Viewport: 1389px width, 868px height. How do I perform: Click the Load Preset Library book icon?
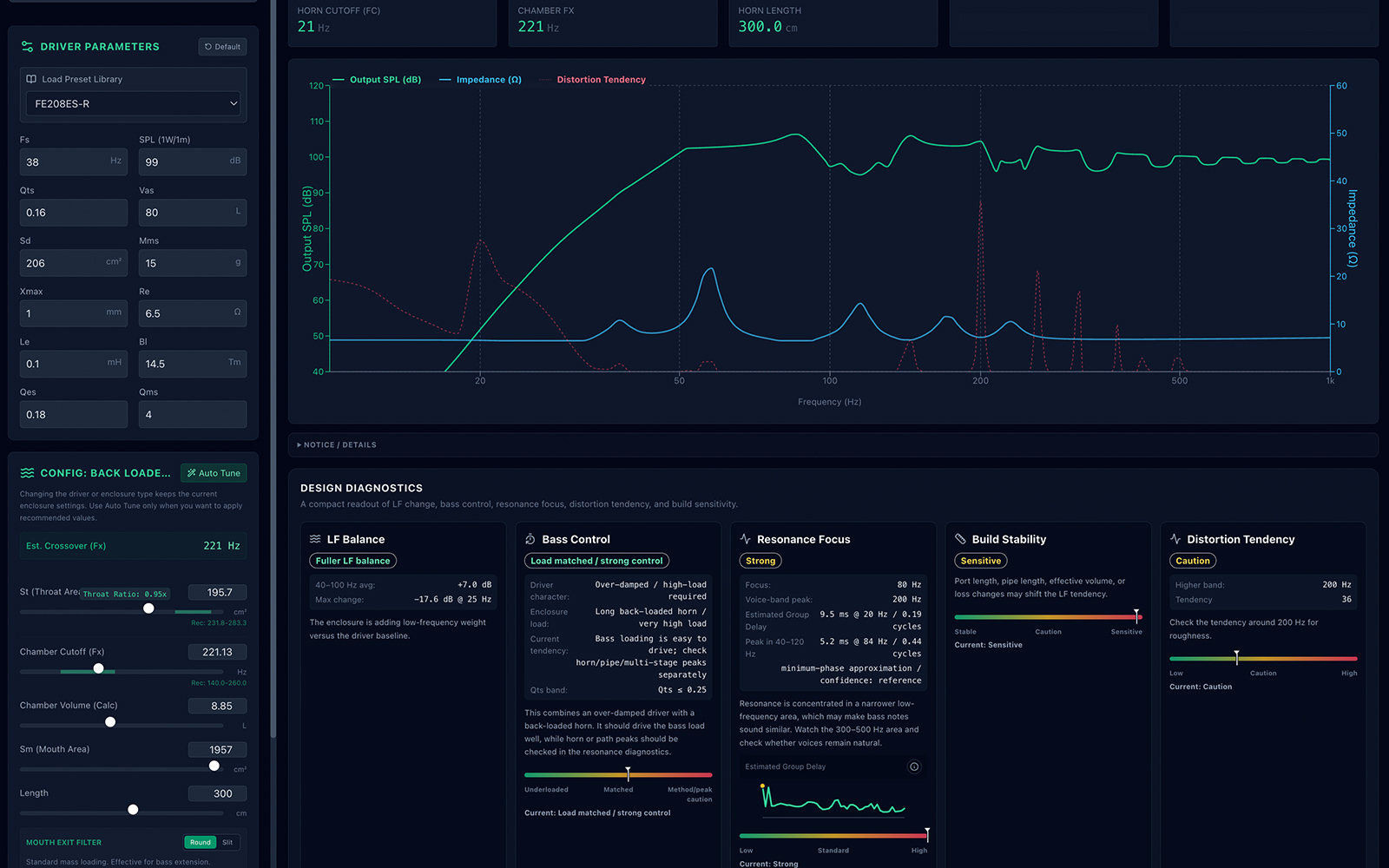(x=31, y=79)
